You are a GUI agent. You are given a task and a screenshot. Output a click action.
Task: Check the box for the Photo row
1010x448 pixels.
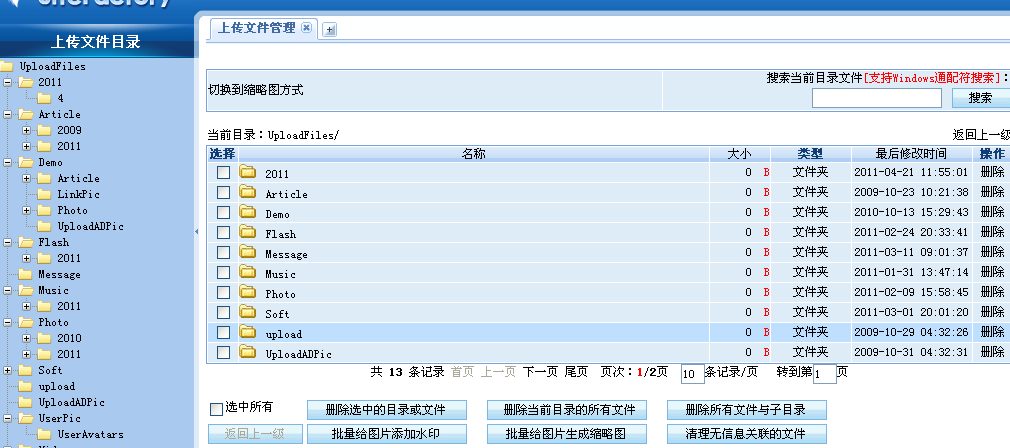pos(224,292)
